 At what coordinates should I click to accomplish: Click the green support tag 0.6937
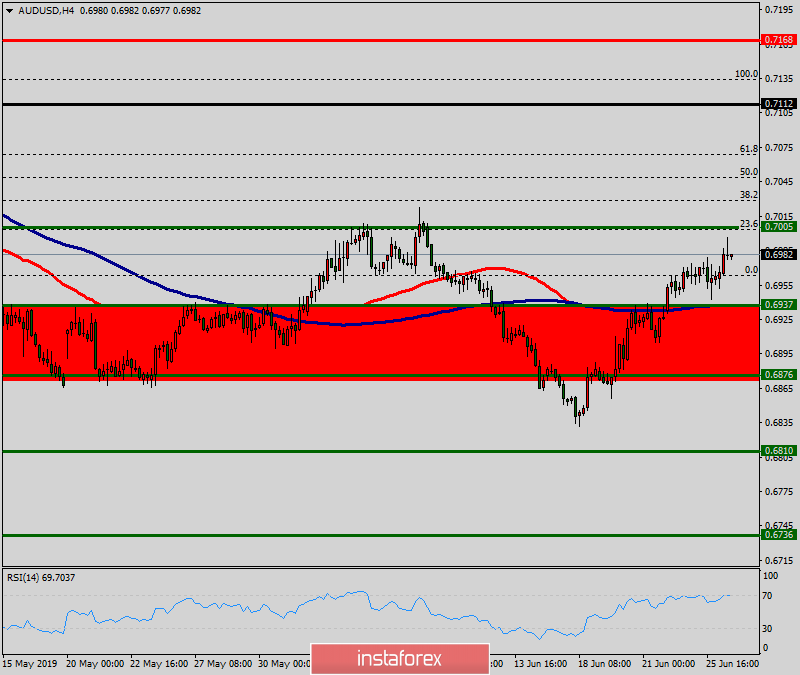point(777,302)
